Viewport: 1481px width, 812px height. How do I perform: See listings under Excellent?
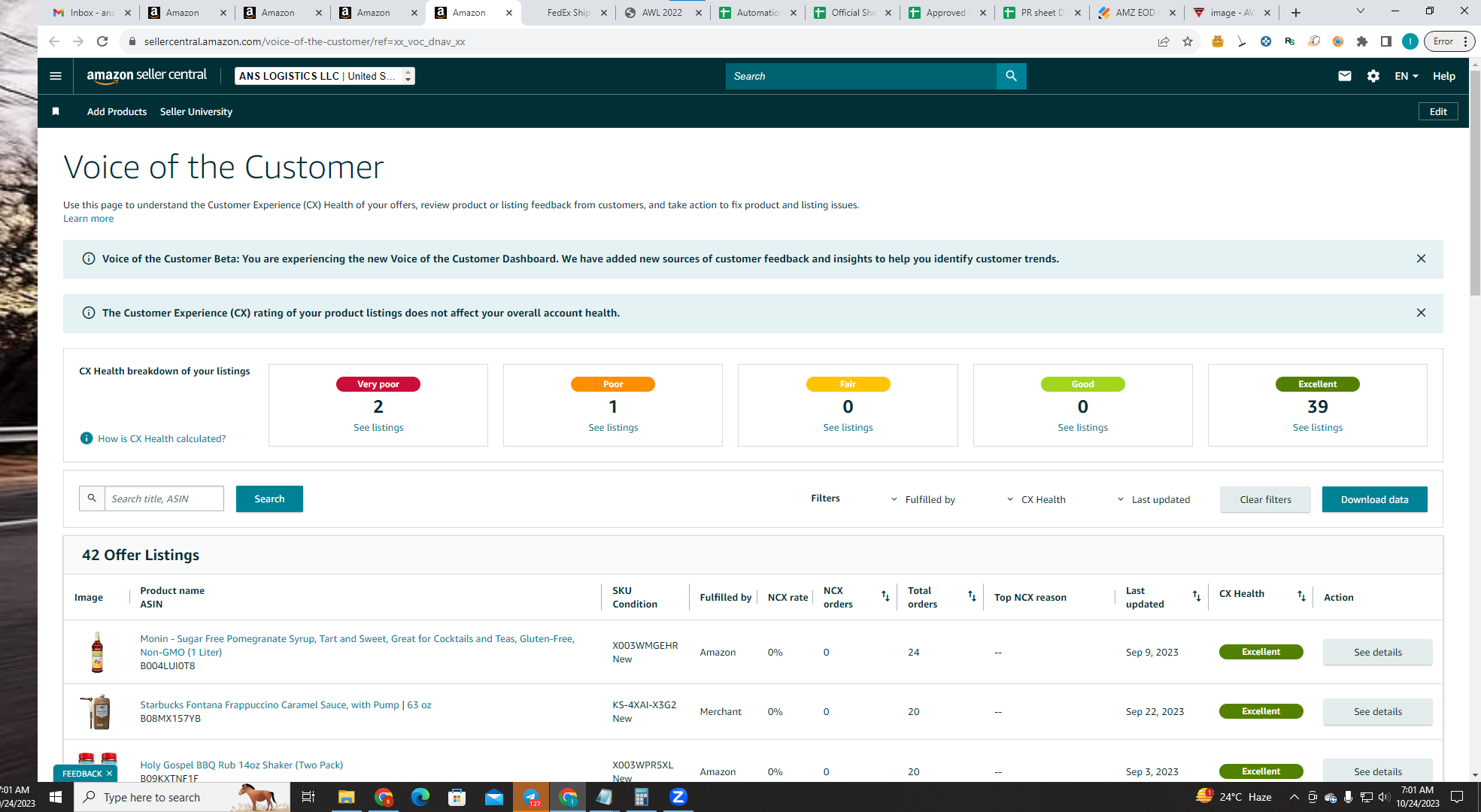1317,427
